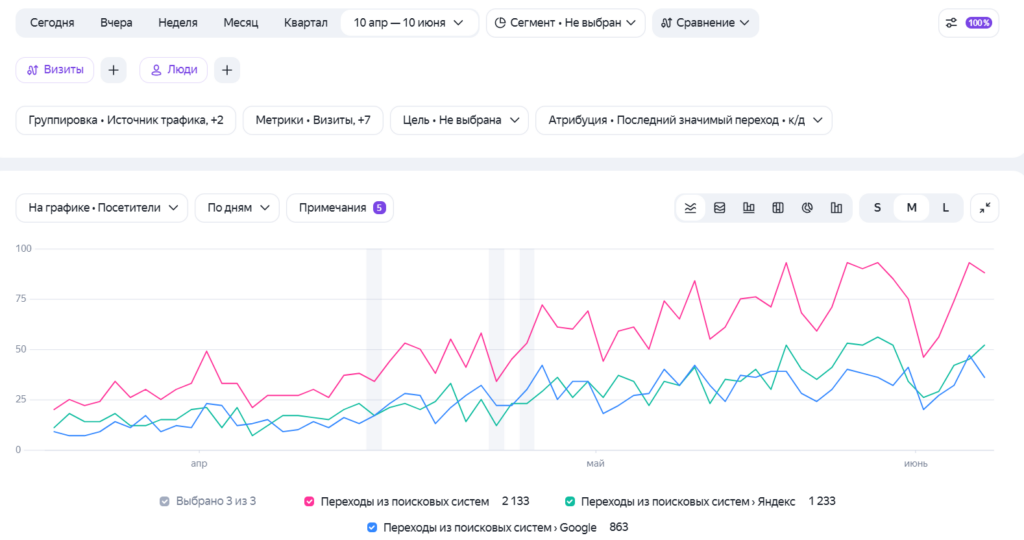Viewport: 1024px width, 540px height.
Task: Click the 863 Google value
Action: (618, 528)
